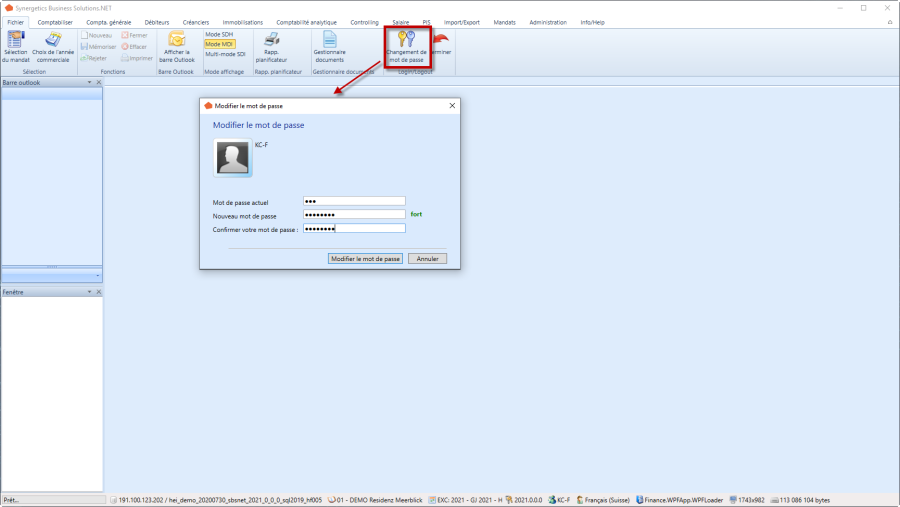The image size is (900, 507).
Task: Click the database server entry in the status bar
Action: (x=216, y=500)
